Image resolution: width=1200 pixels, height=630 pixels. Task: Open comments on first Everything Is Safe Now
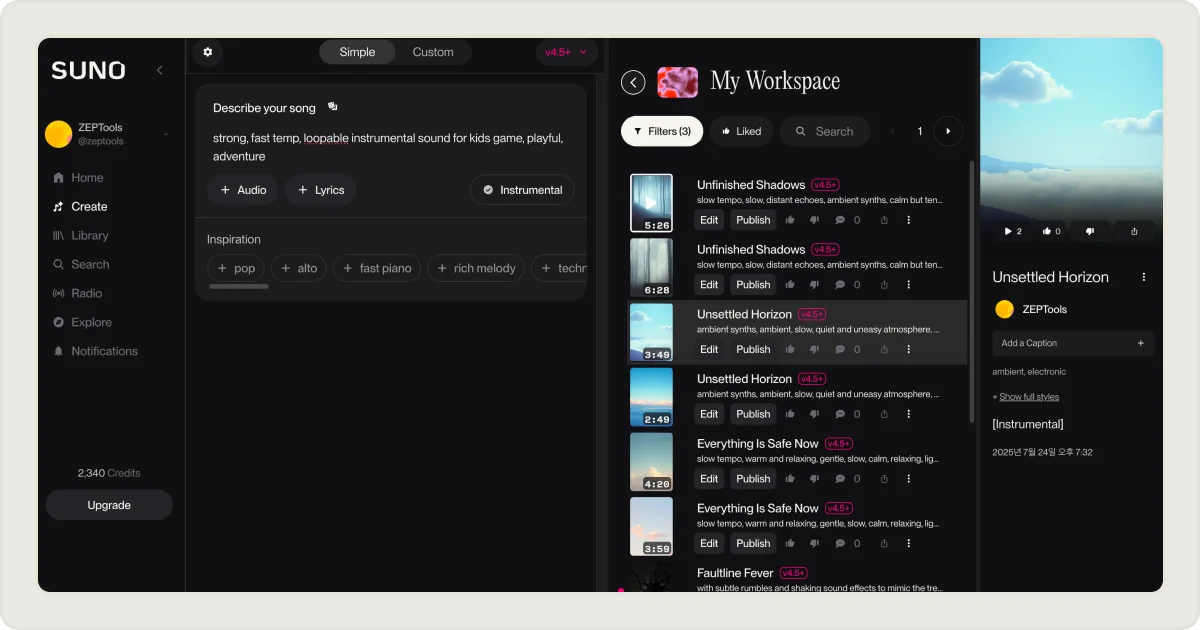click(x=840, y=478)
